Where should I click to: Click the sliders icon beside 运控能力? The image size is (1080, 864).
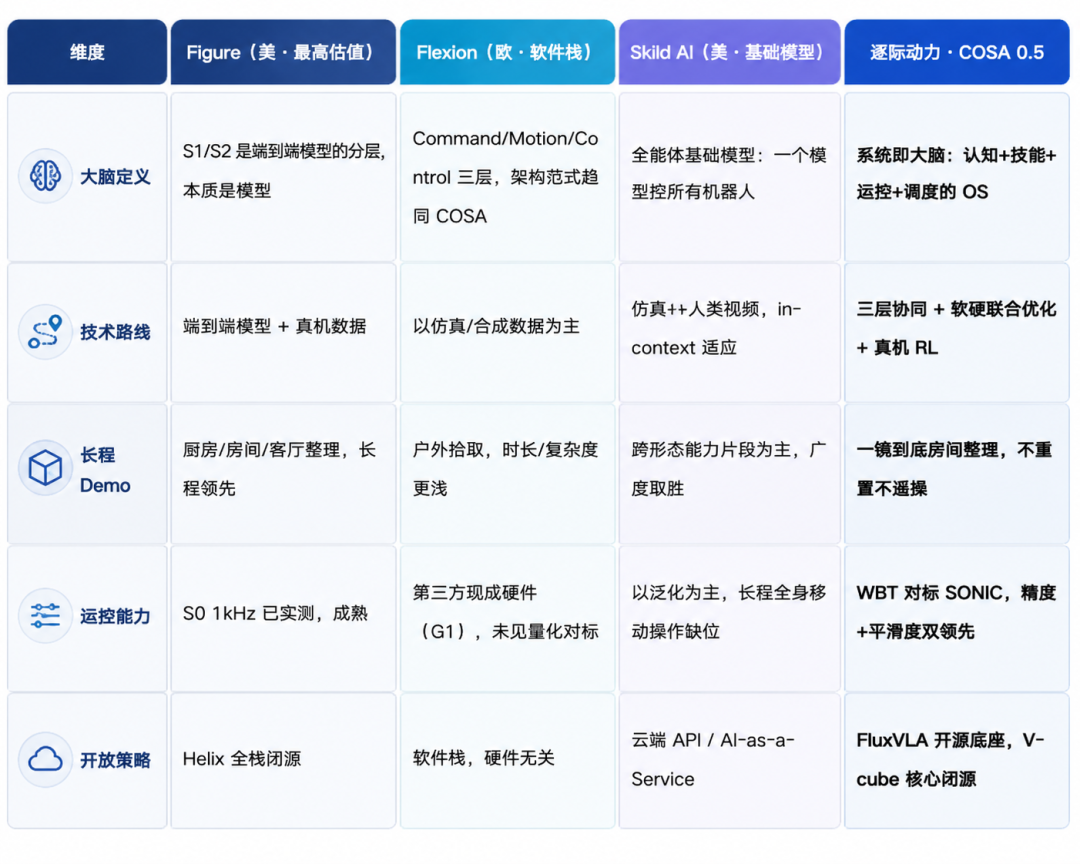tap(45, 615)
